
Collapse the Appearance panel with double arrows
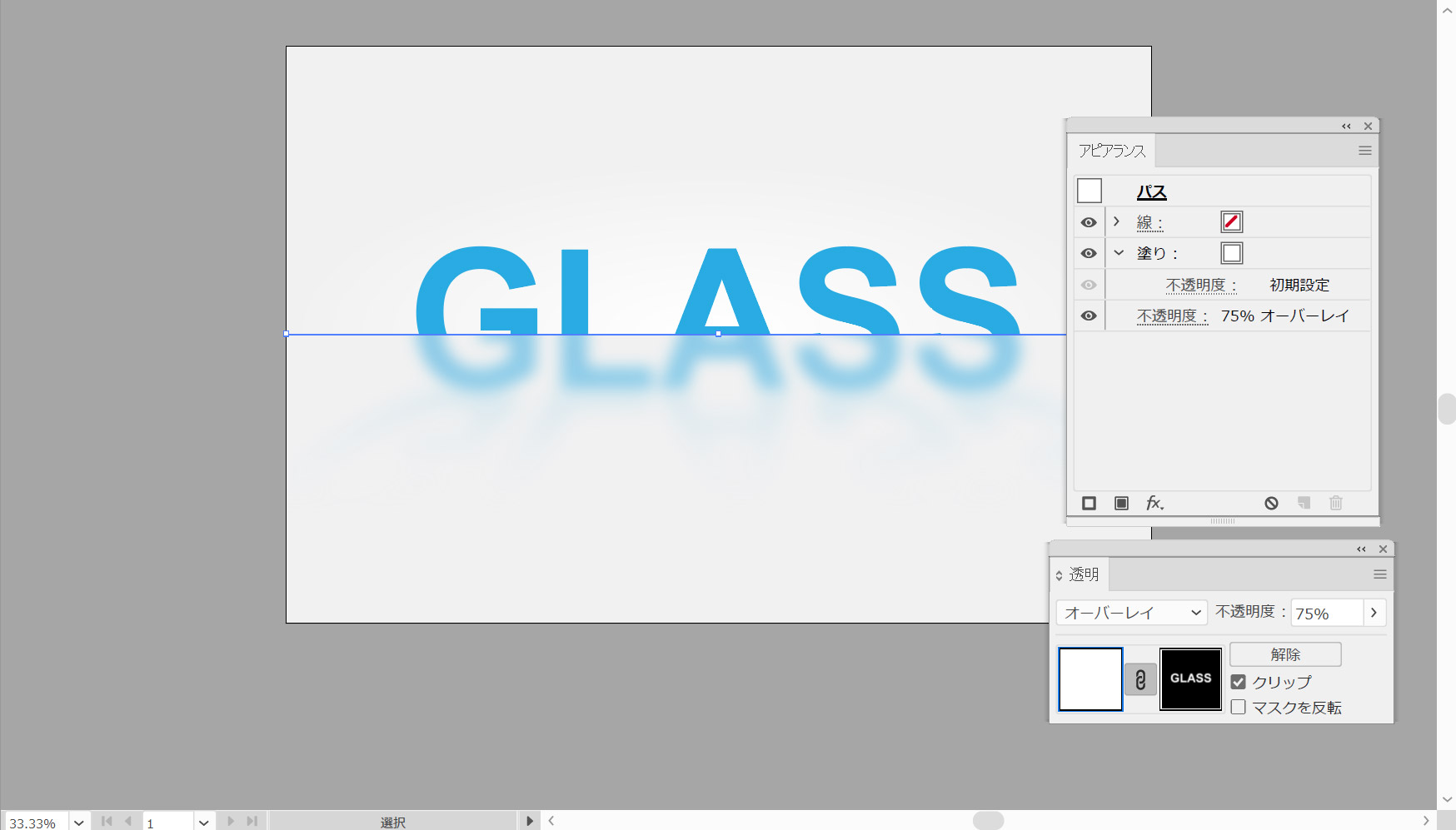point(1346,127)
